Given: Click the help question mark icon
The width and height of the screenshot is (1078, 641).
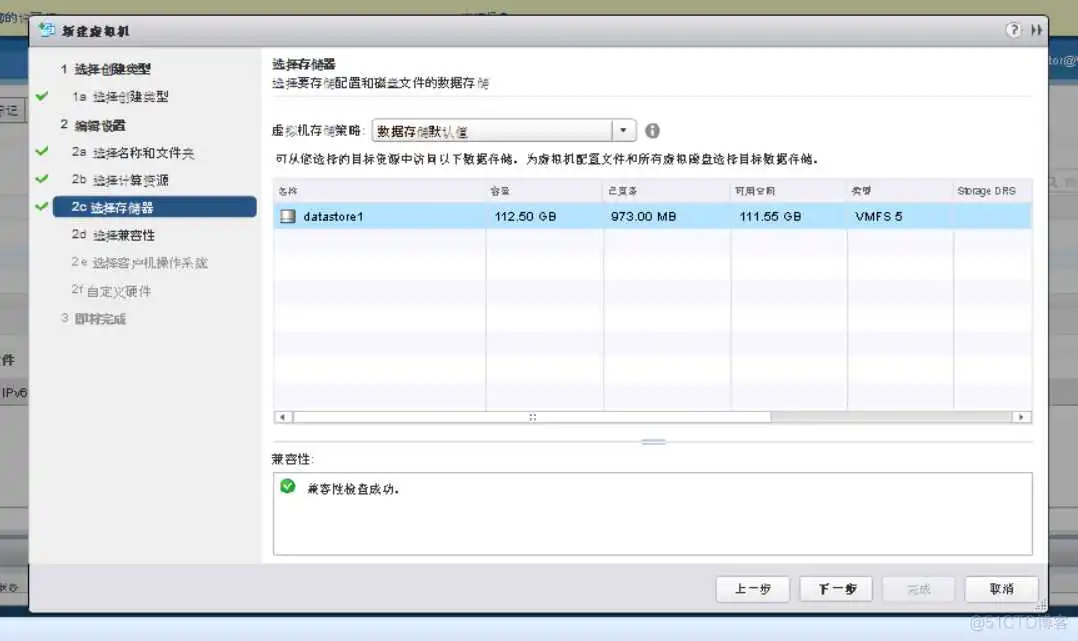Looking at the screenshot, I should tap(1013, 30).
